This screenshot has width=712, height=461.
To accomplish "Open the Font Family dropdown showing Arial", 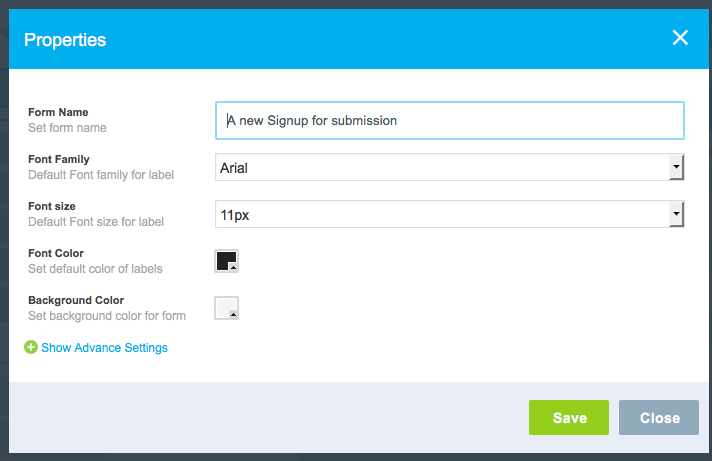I will (x=450, y=168).
